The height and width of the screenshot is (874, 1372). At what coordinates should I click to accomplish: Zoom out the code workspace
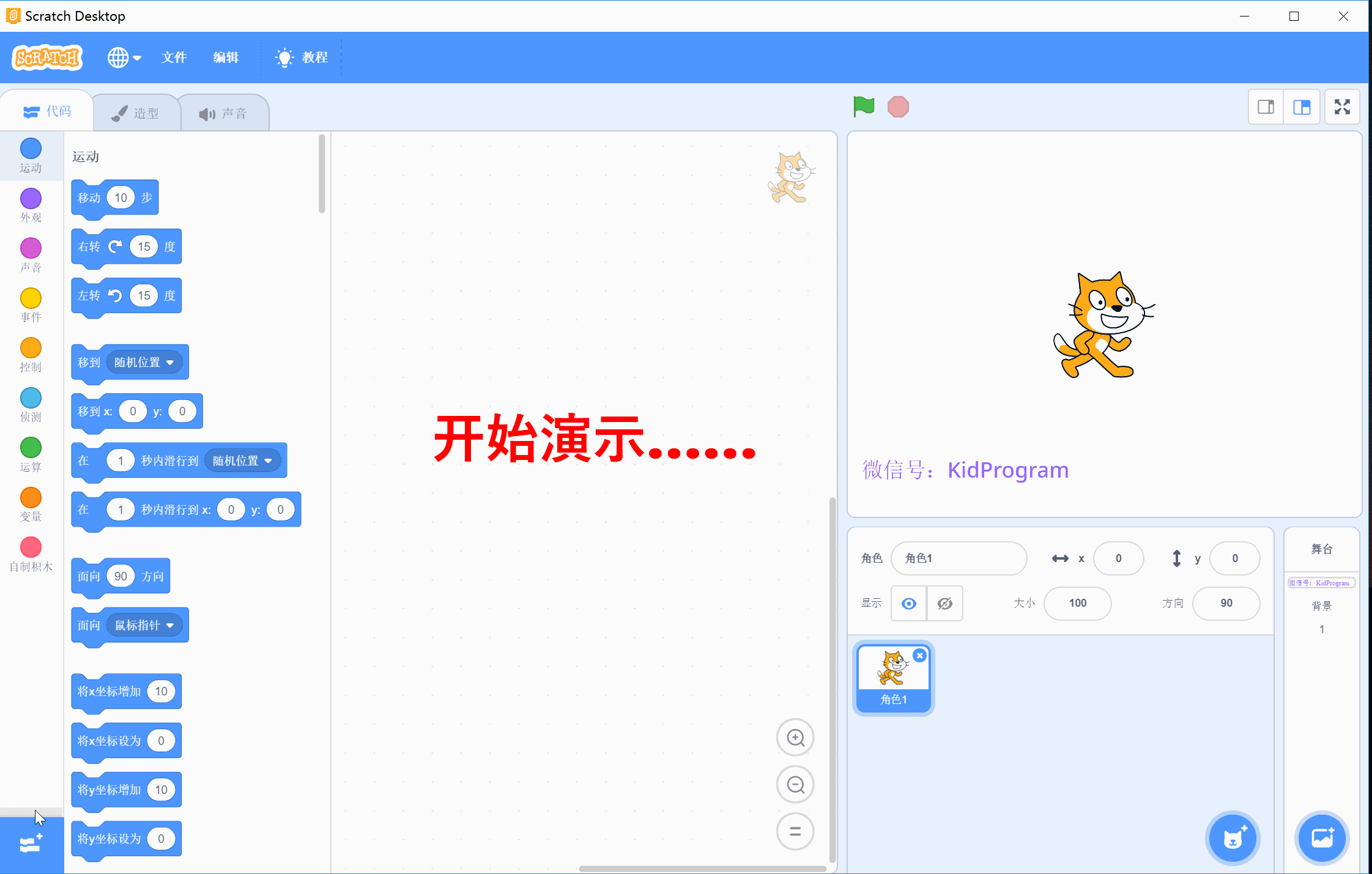pos(795,785)
